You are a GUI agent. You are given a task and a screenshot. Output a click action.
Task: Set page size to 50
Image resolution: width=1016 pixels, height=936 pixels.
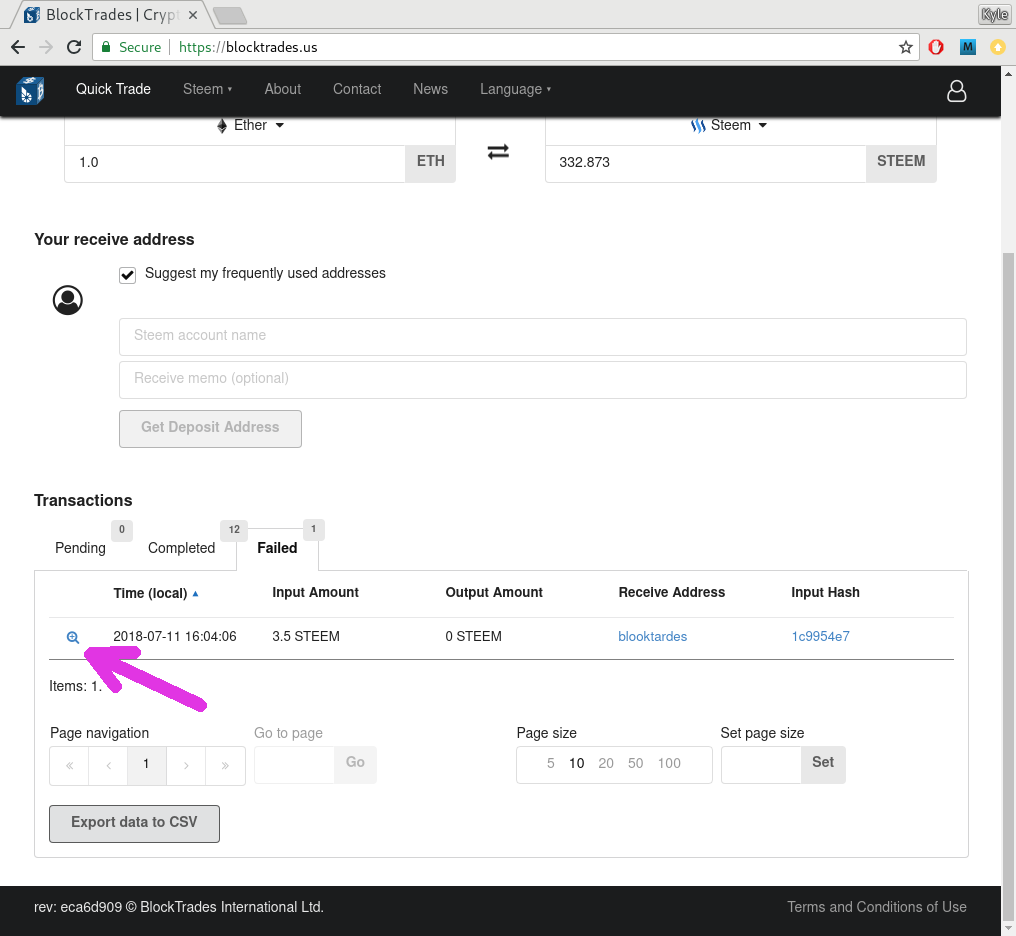[636, 764]
